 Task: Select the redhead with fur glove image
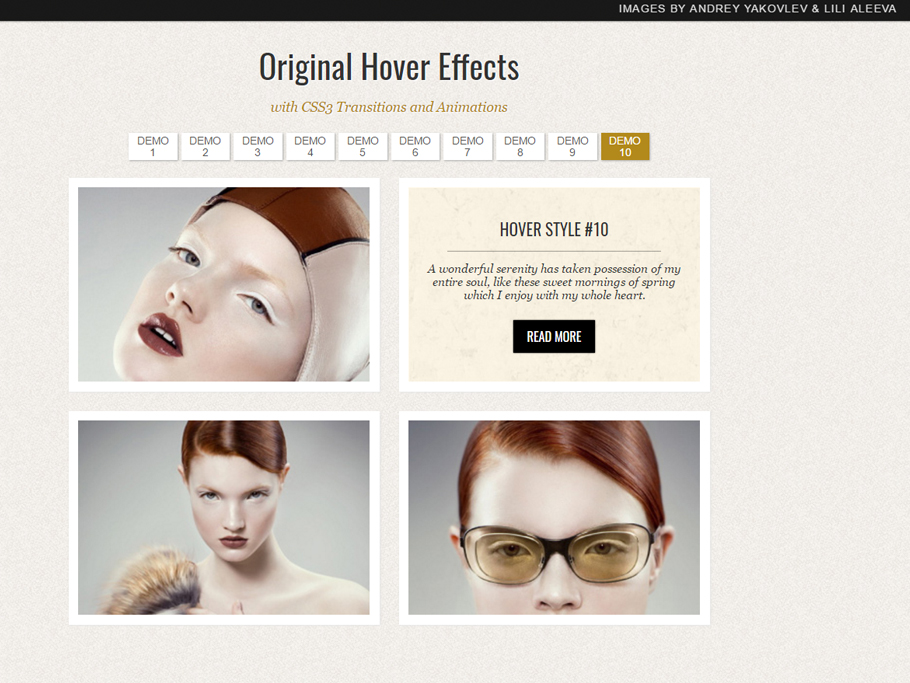point(223,516)
